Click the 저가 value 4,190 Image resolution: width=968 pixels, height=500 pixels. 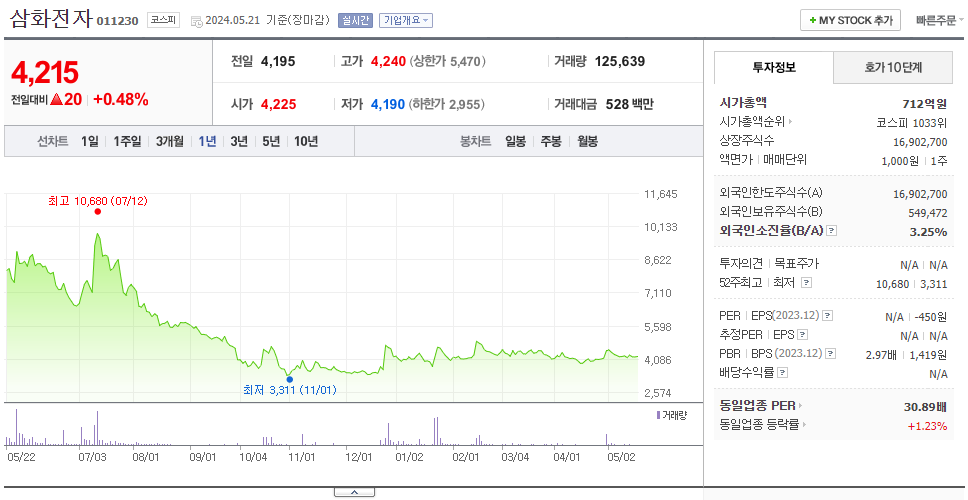click(388, 104)
